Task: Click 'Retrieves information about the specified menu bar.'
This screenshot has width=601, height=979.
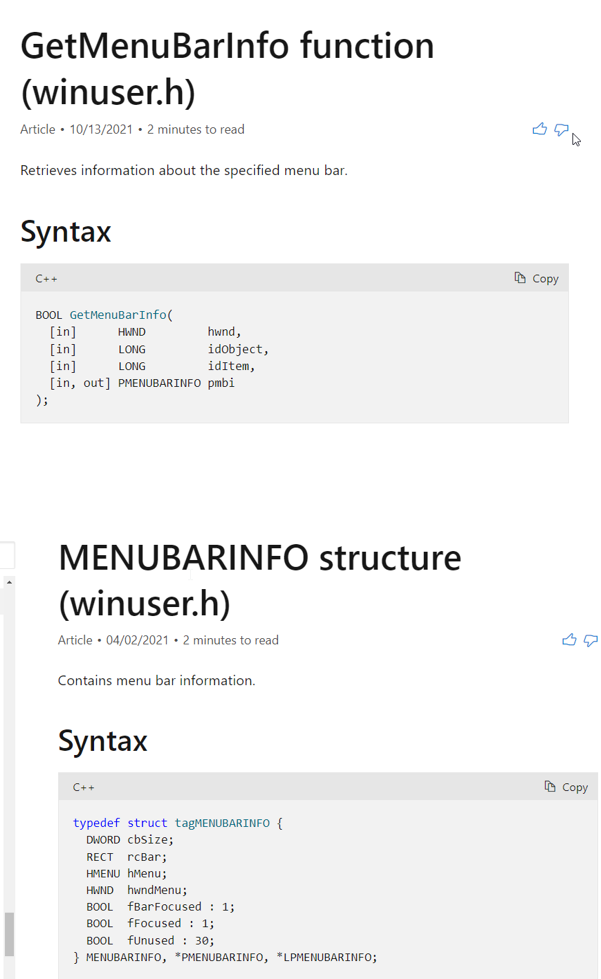Action: pyautogui.click(x=183, y=170)
